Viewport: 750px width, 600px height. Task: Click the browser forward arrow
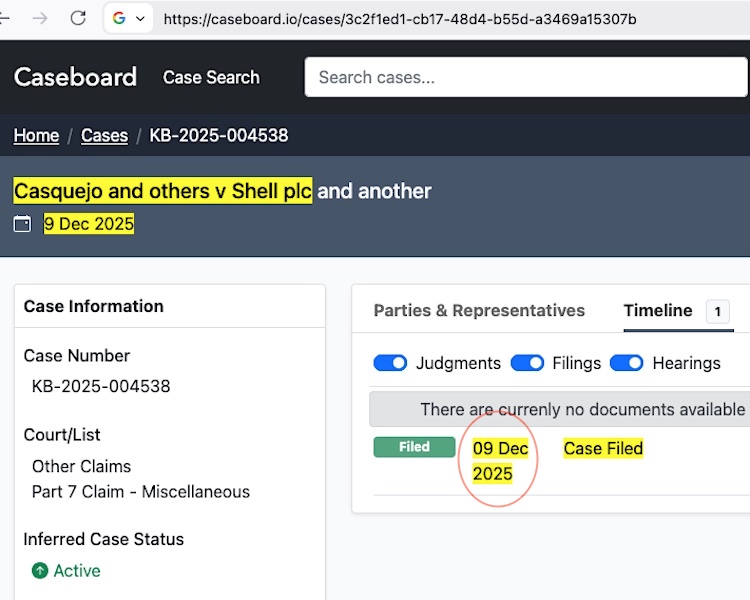tap(40, 18)
